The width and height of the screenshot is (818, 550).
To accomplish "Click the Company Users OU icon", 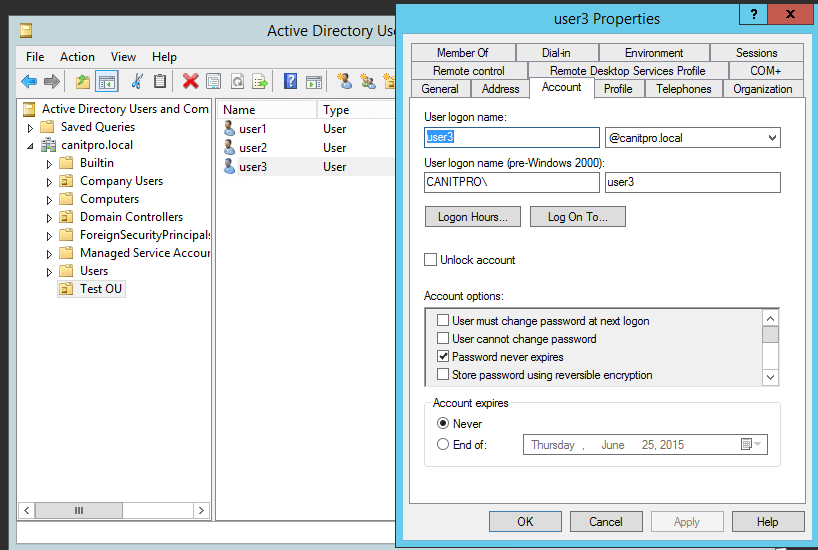I will point(66,181).
